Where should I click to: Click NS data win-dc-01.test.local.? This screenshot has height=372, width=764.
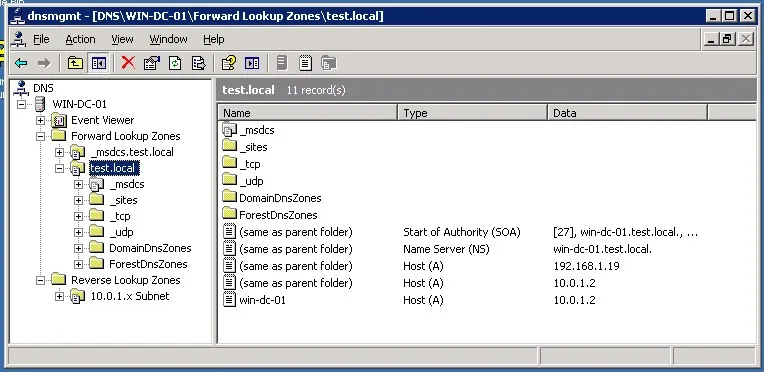603,249
